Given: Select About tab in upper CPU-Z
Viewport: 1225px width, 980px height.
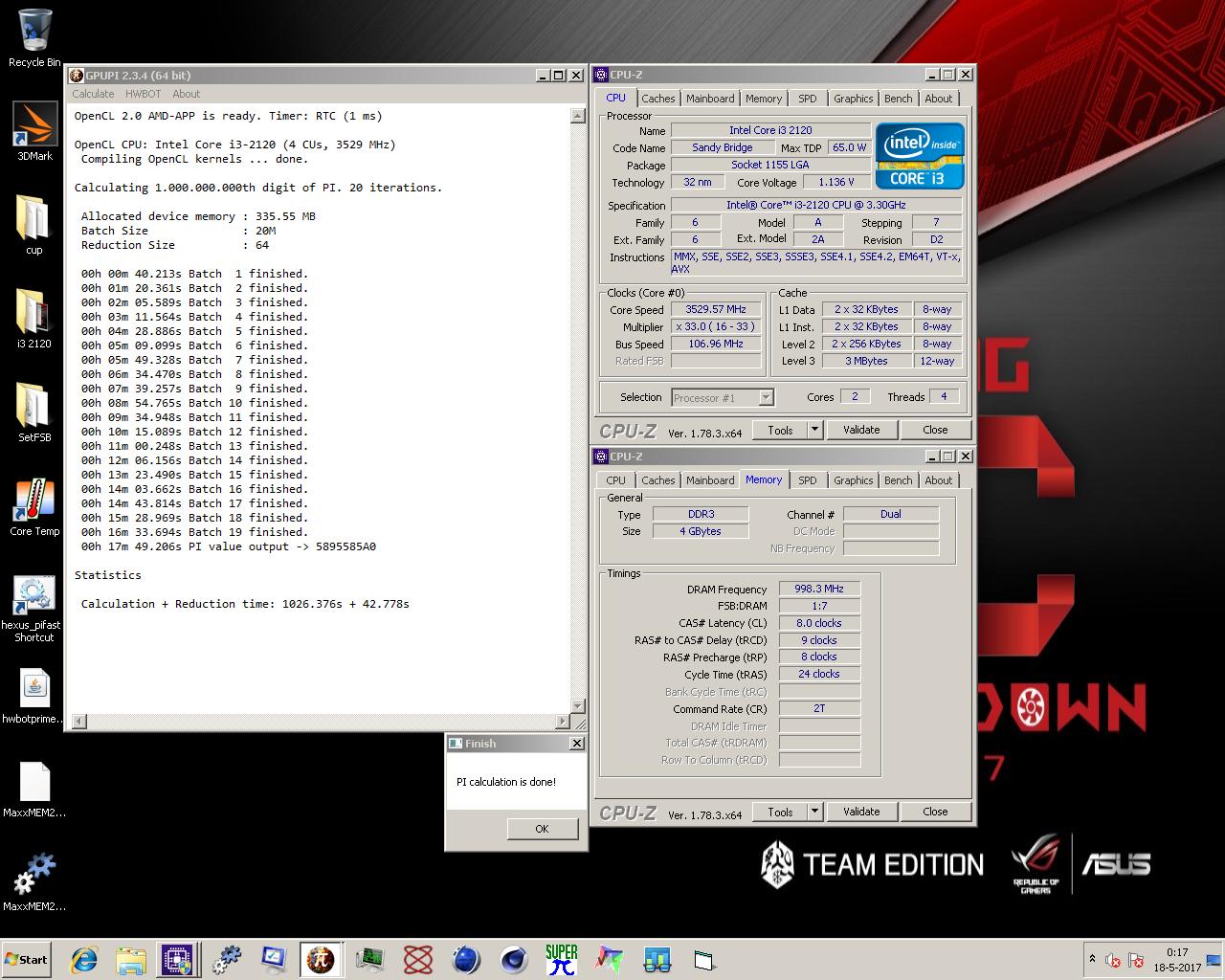Looking at the screenshot, I should (938, 99).
